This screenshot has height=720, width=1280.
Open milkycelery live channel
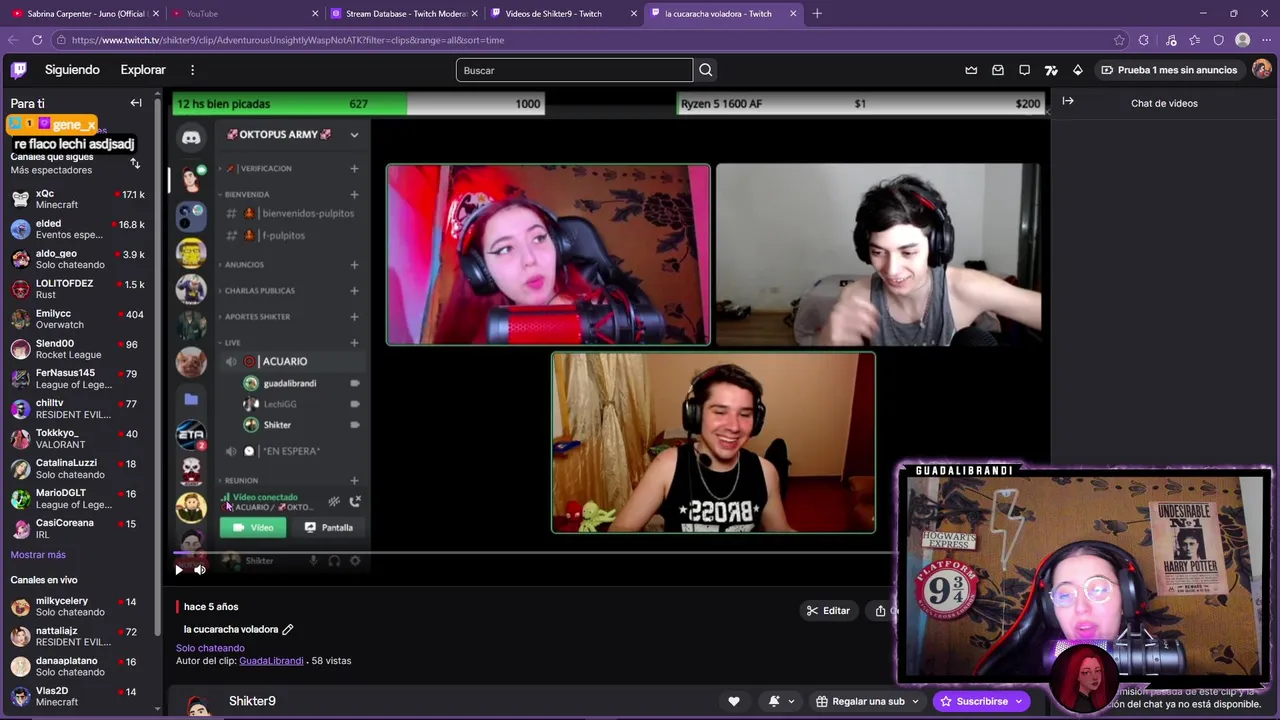[x=78, y=606]
